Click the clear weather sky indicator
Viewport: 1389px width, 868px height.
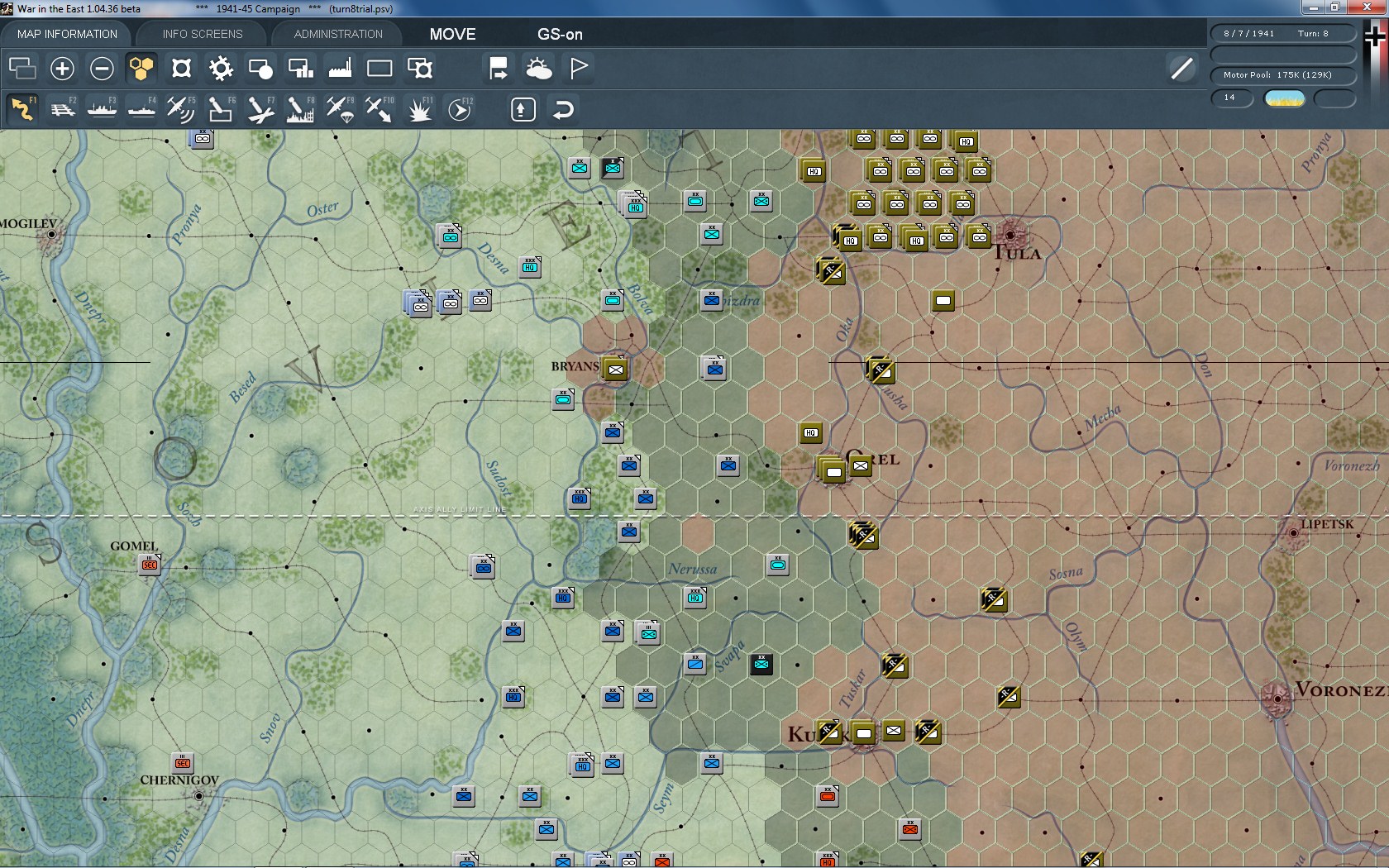[1285, 98]
